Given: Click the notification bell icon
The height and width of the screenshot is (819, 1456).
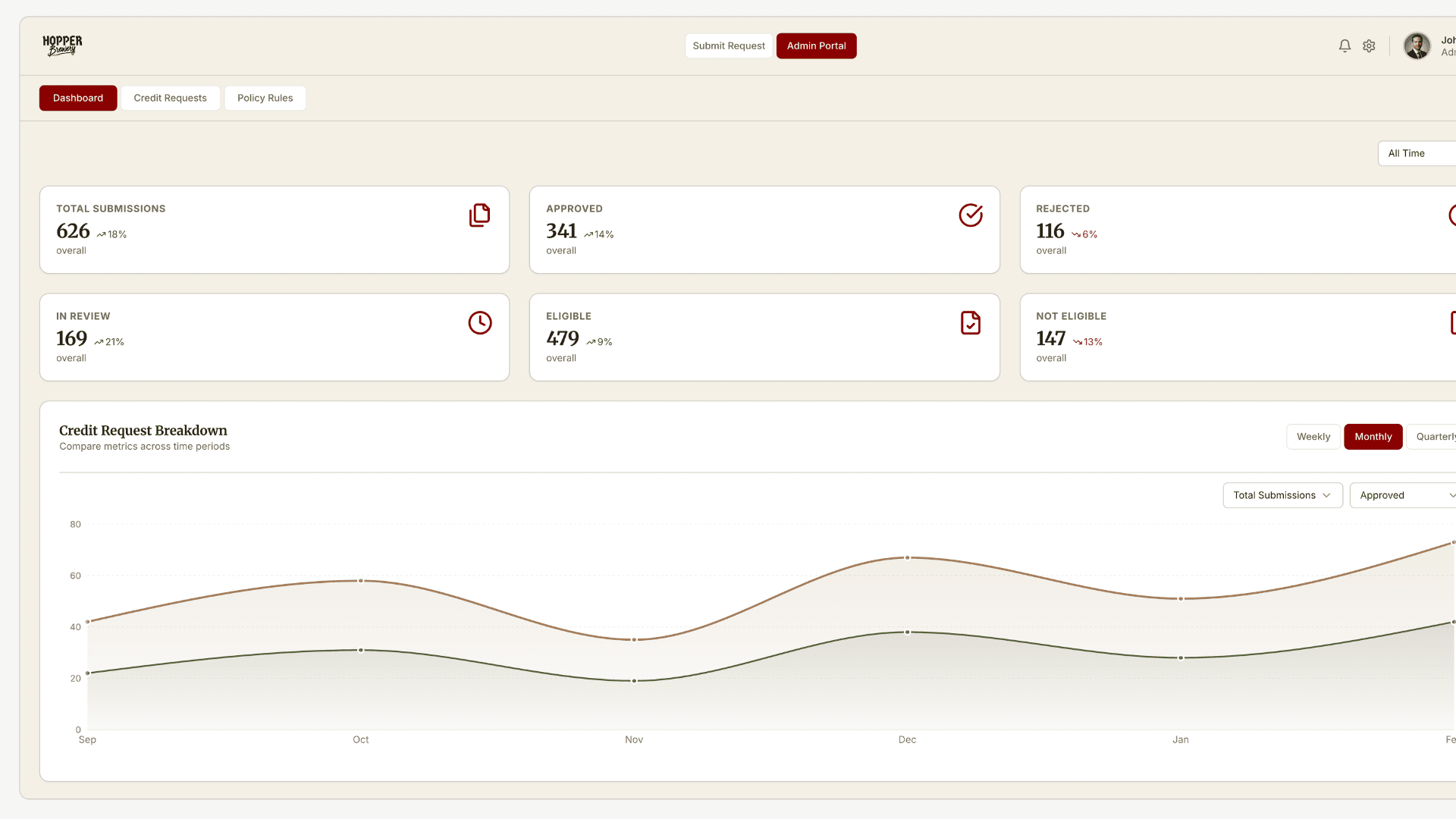Looking at the screenshot, I should coord(1345,46).
